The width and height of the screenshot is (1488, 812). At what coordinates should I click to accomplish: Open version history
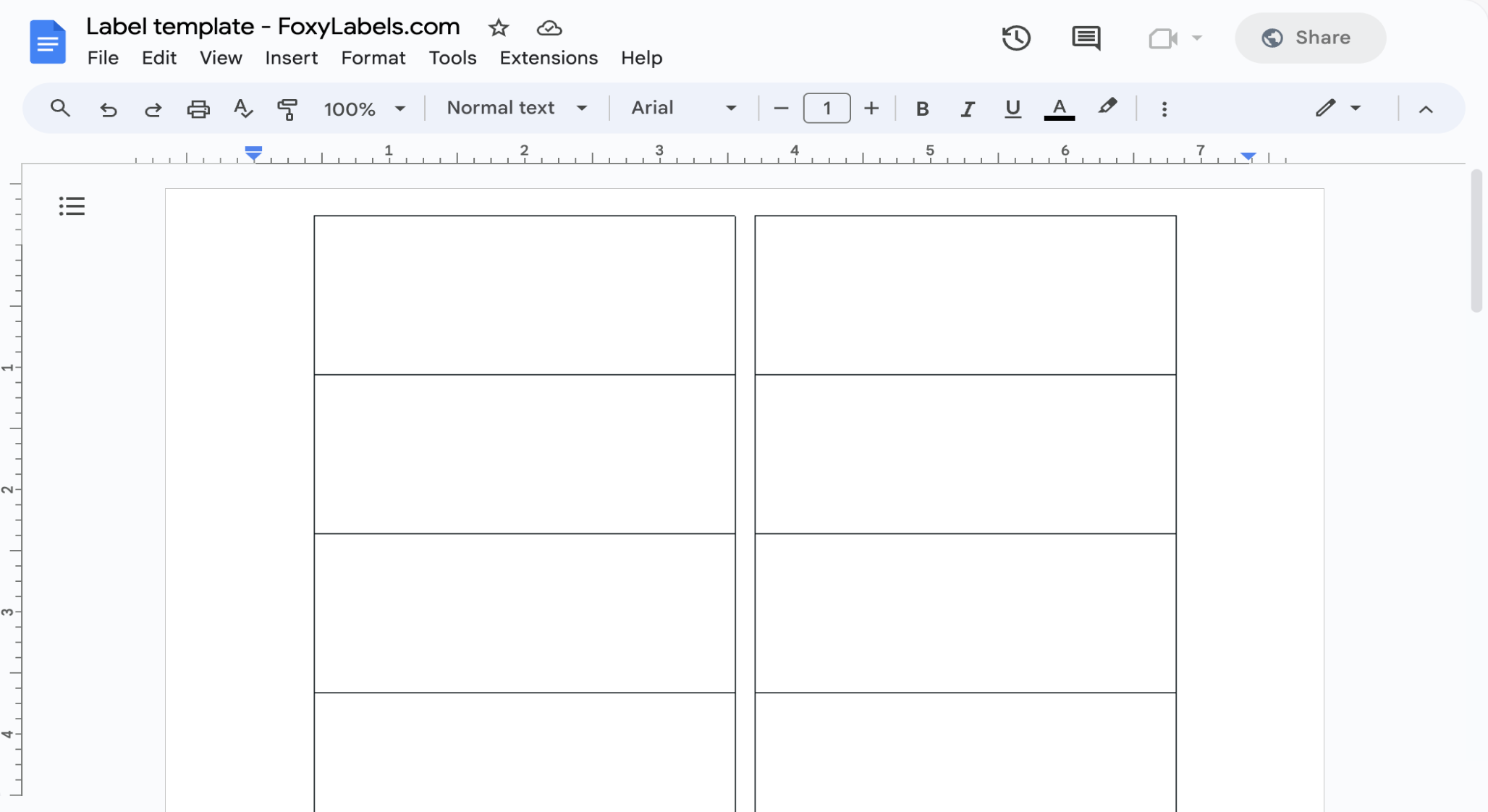click(1016, 38)
